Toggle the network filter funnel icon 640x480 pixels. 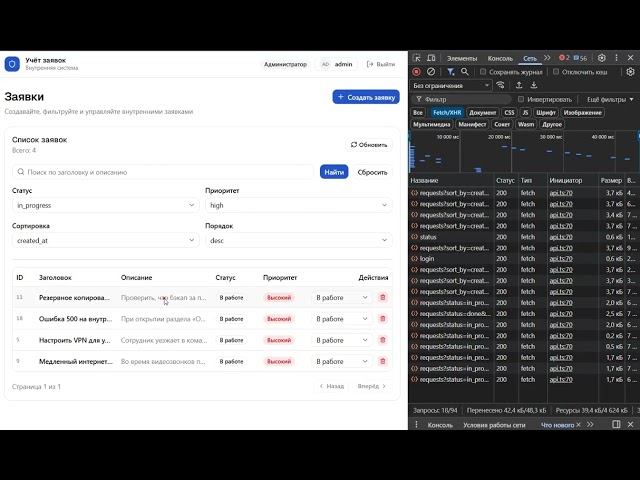450,71
